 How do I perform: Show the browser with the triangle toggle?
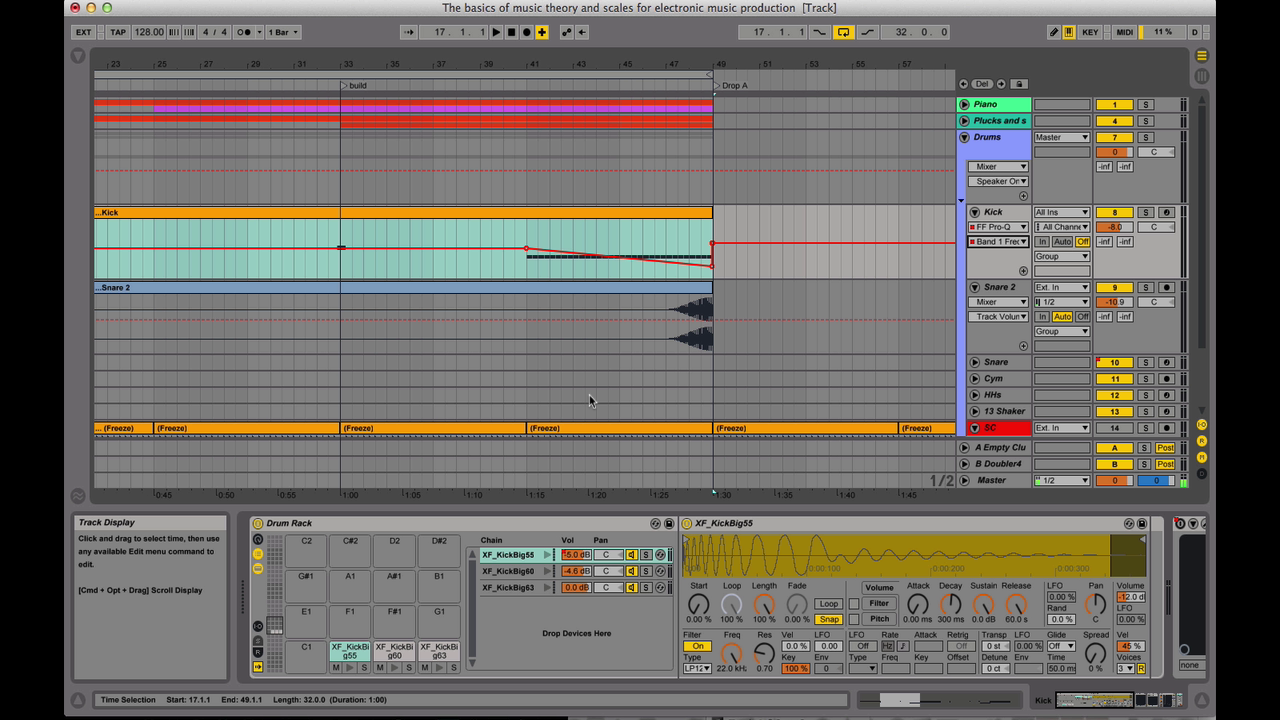78,56
